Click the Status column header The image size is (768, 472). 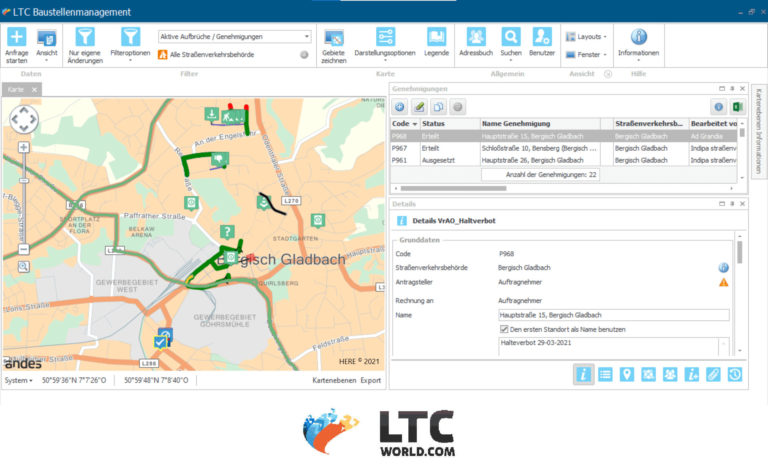pyautogui.click(x=450, y=124)
